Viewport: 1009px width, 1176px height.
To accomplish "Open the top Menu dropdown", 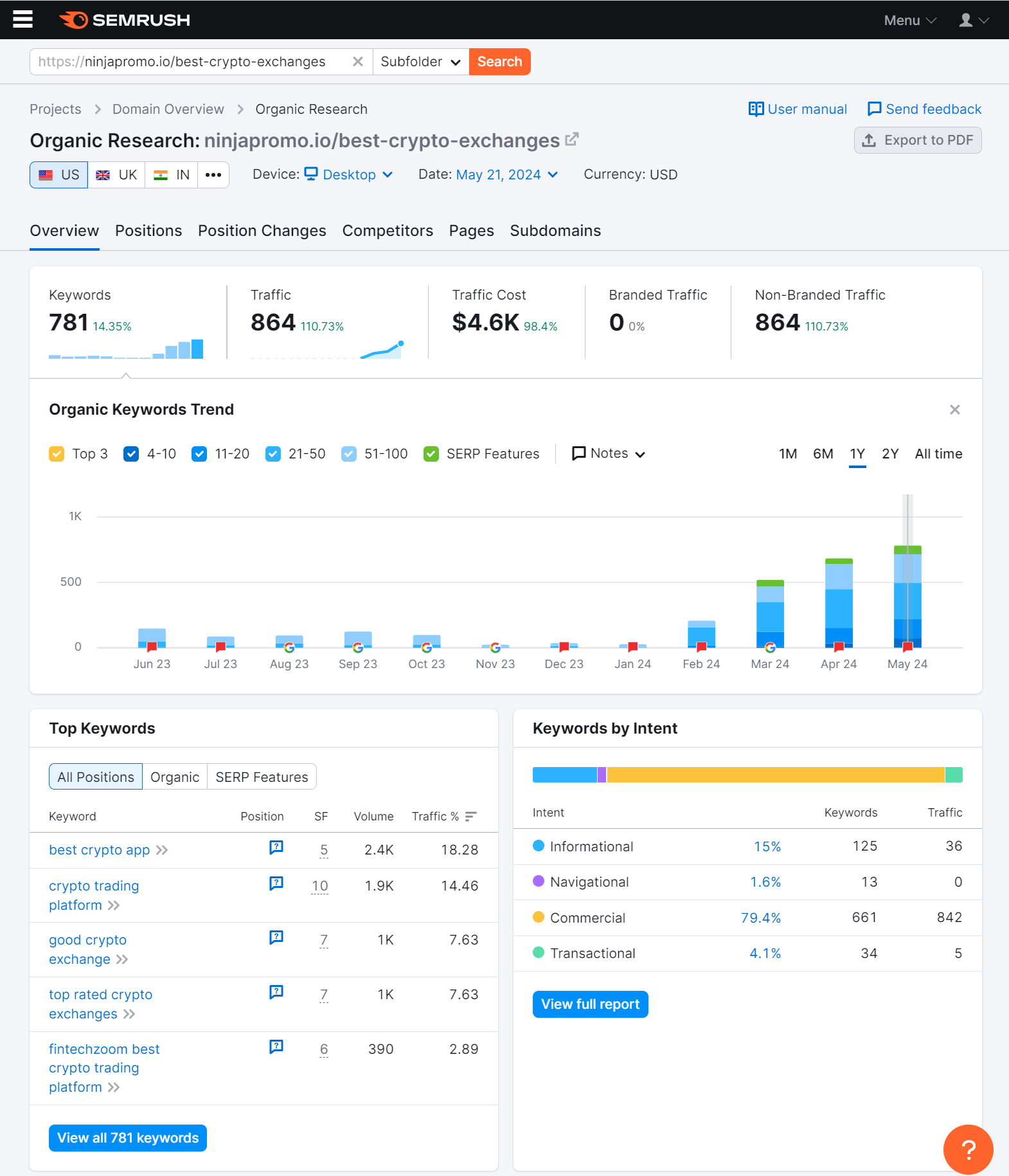I will pyautogui.click(x=910, y=20).
